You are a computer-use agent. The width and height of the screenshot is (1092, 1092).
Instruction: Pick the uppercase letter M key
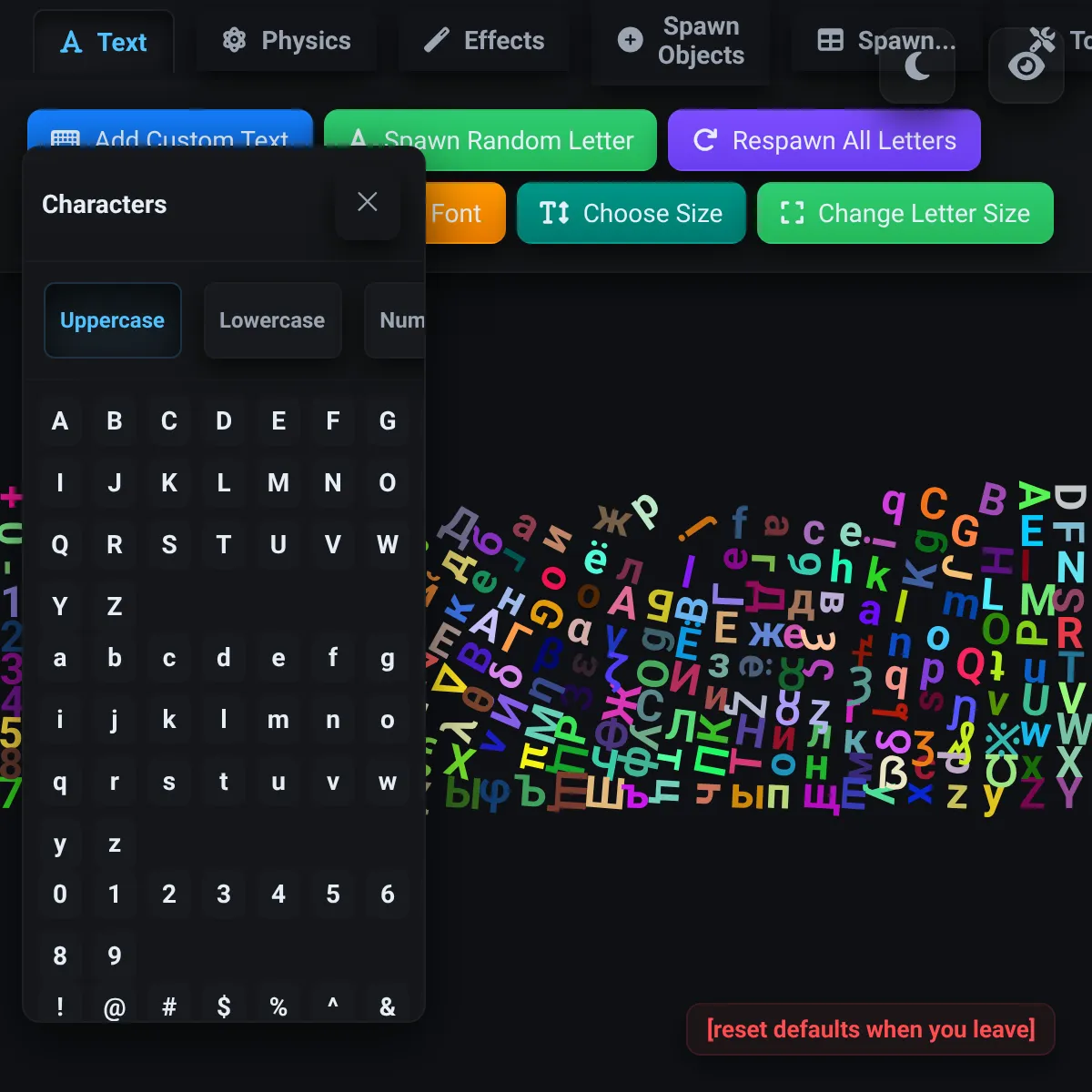coord(278,483)
